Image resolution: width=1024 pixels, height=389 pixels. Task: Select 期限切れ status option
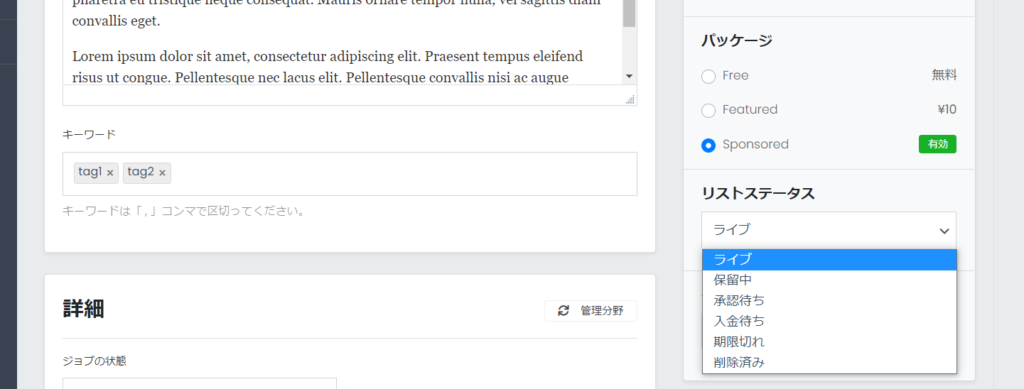[829, 342]
